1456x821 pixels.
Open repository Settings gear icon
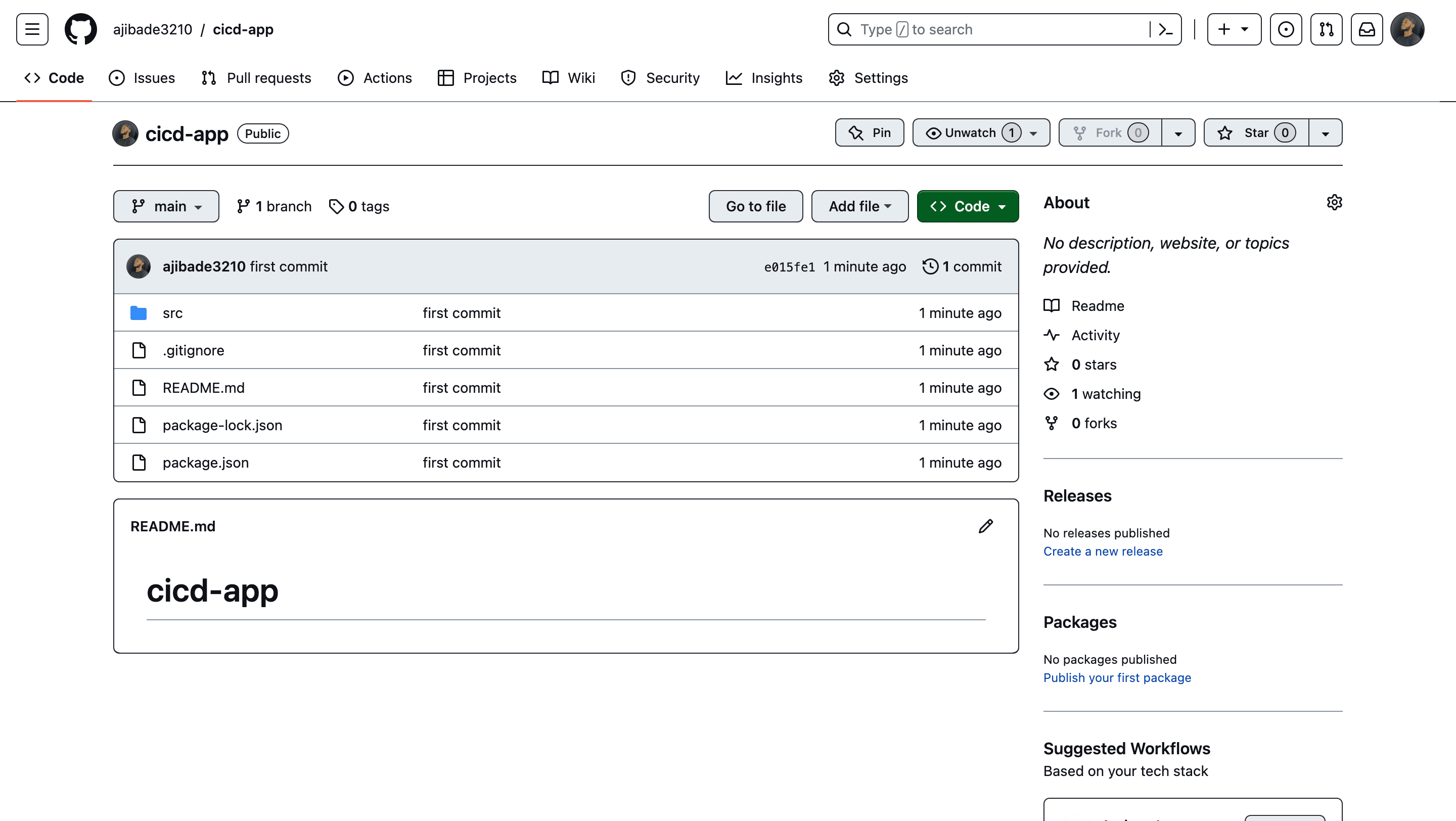click(x=1334, y=203)
